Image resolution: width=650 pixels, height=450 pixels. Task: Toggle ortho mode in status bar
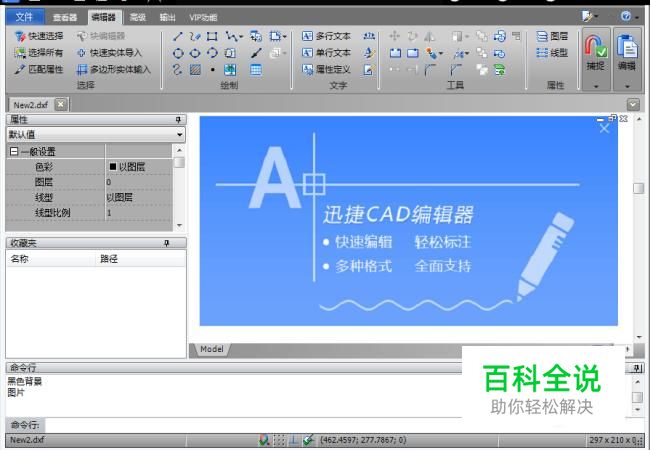tap(293, 440)
